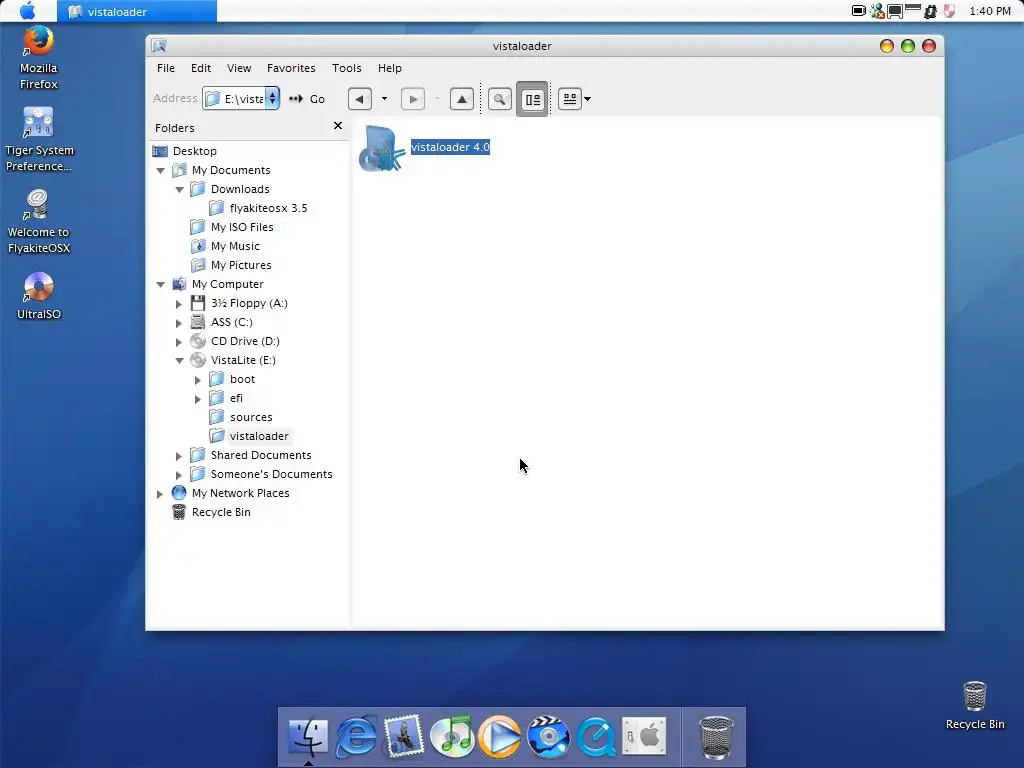Open the Views dropdown arrow
The height and width of the screenshot is (768, 1024).
coord(588,99)
